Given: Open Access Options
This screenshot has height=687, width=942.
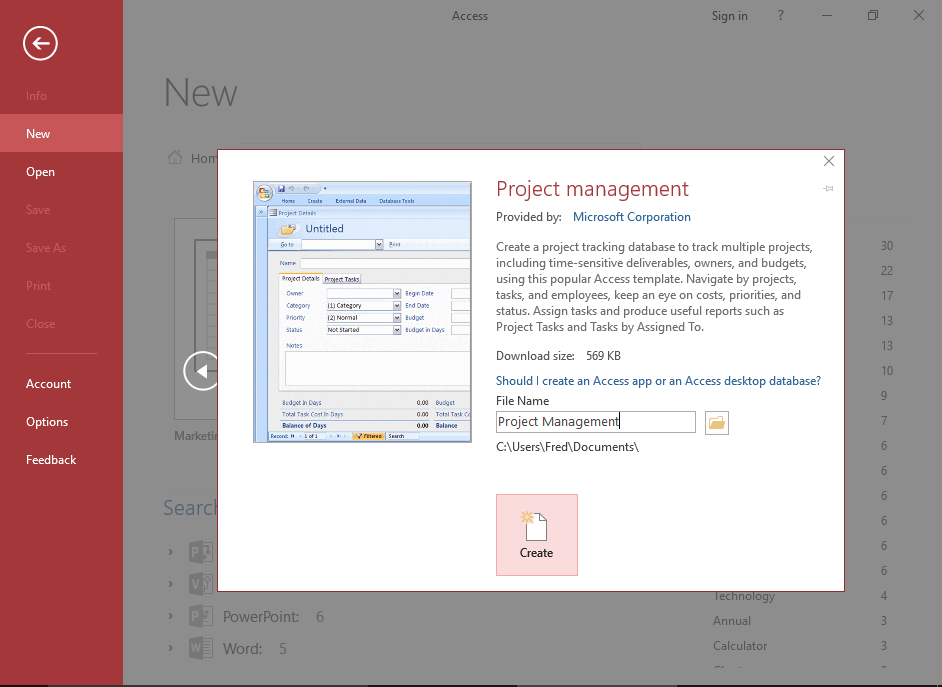Looking at the screenshot, I should pyautogui.click(x=61, y=422).
